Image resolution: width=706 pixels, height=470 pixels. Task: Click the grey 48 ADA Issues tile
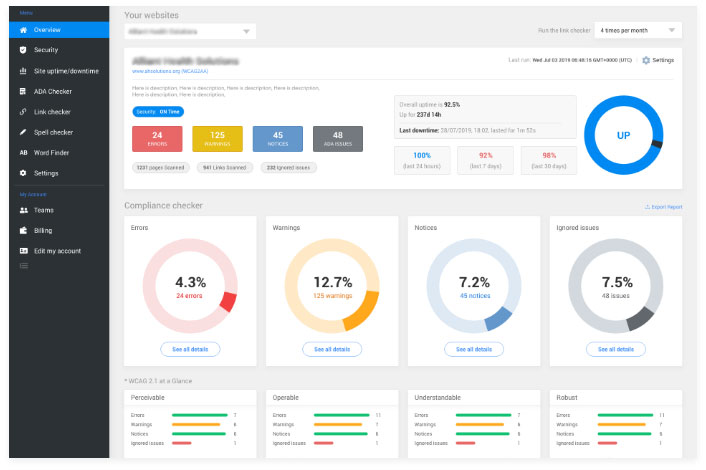click(338, 139)
